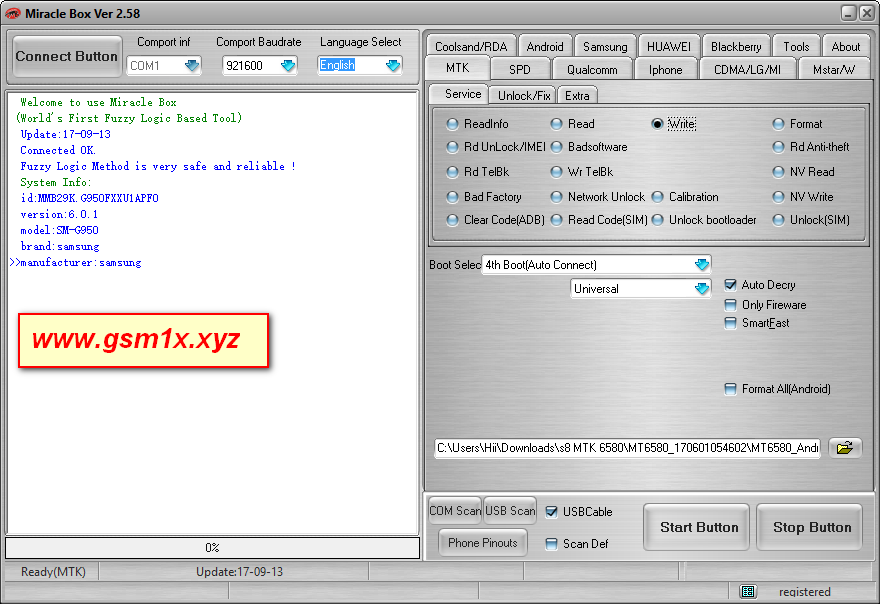
Task: Select the Wr TelBk radio button
Action: tap(556, 172)
